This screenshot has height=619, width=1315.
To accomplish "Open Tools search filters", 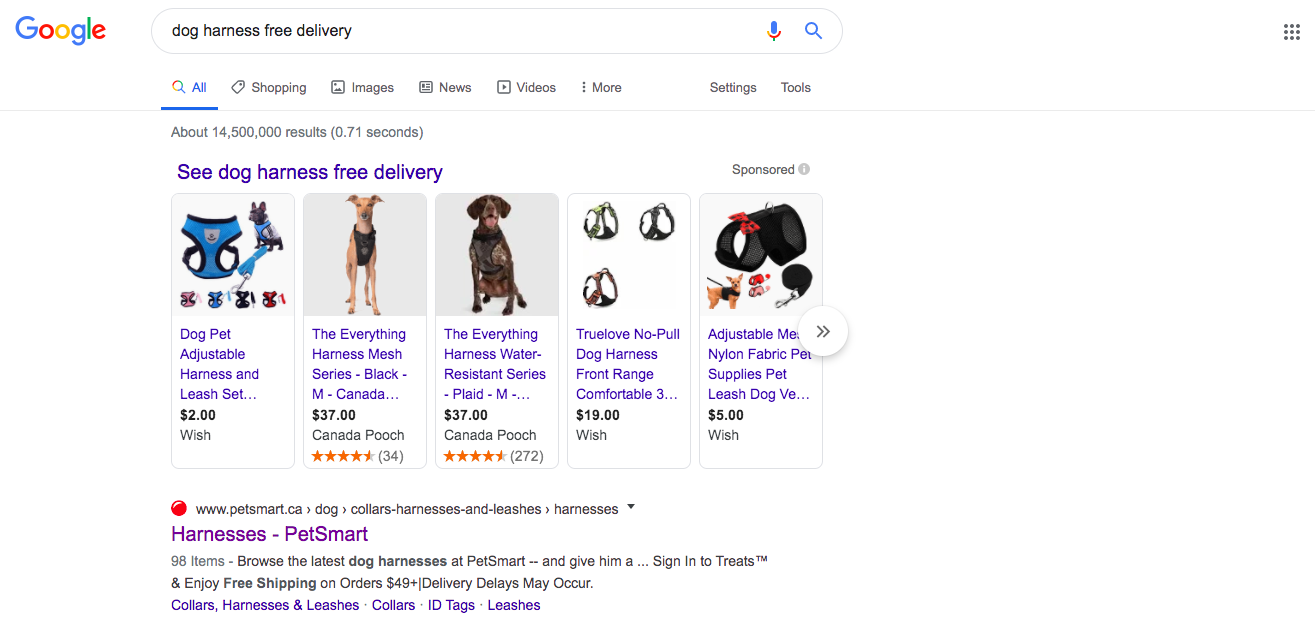I will point(795,88).
